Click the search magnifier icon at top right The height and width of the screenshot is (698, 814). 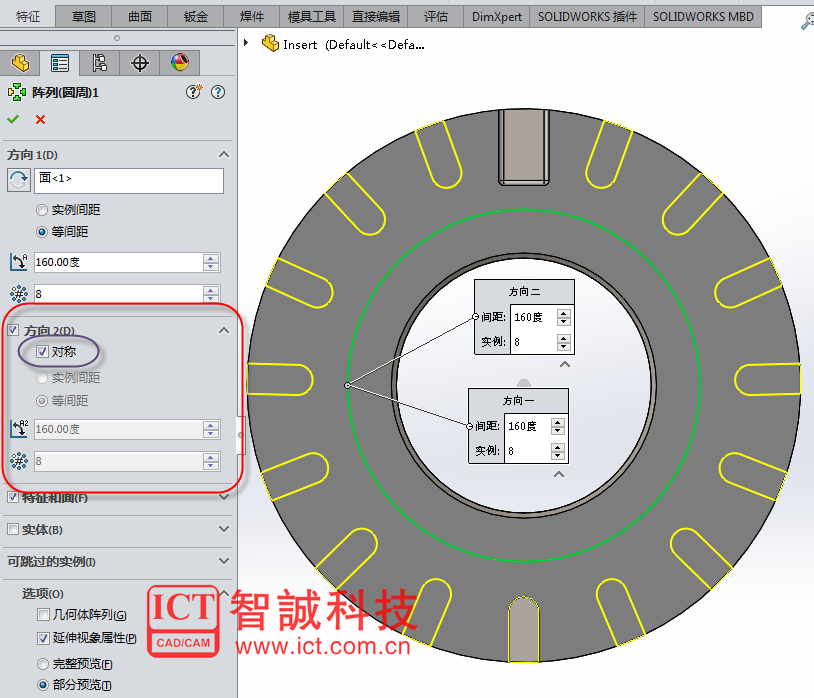pos(807,21)
